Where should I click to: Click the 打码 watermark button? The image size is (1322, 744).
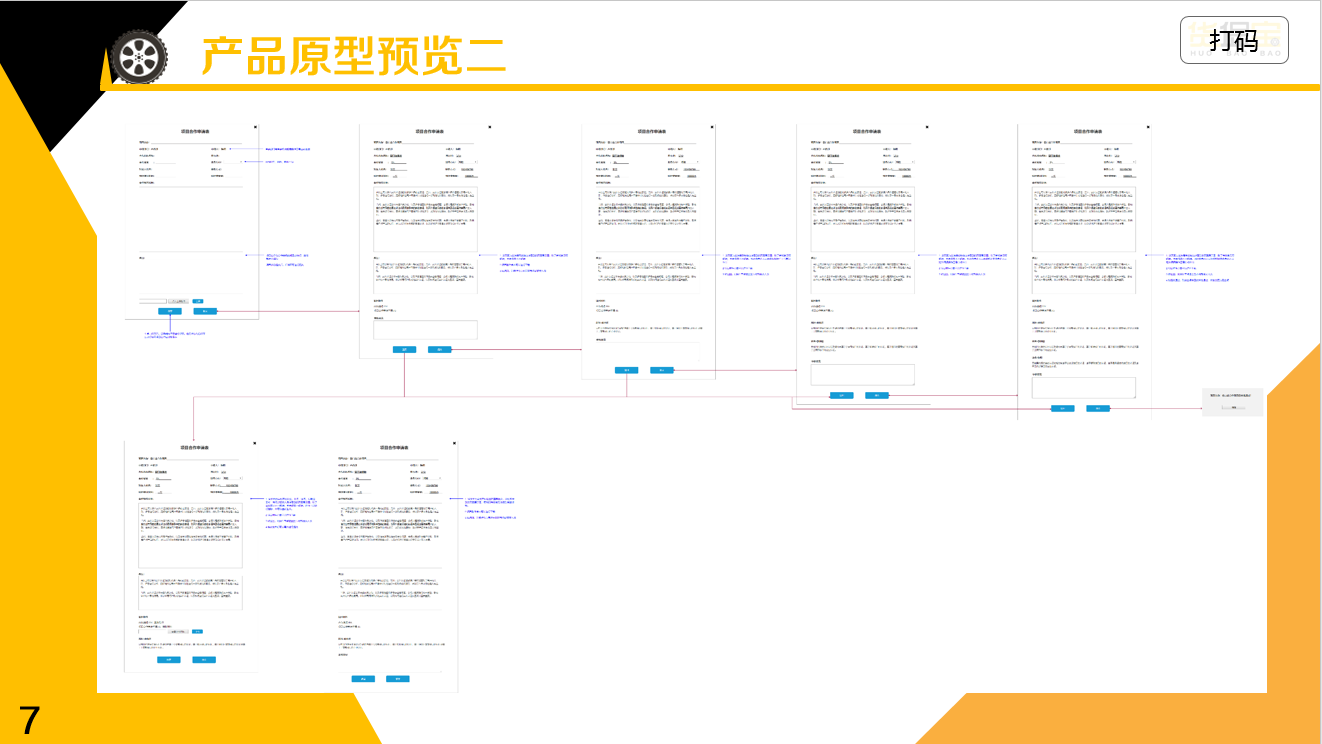tap(1234, 41)
